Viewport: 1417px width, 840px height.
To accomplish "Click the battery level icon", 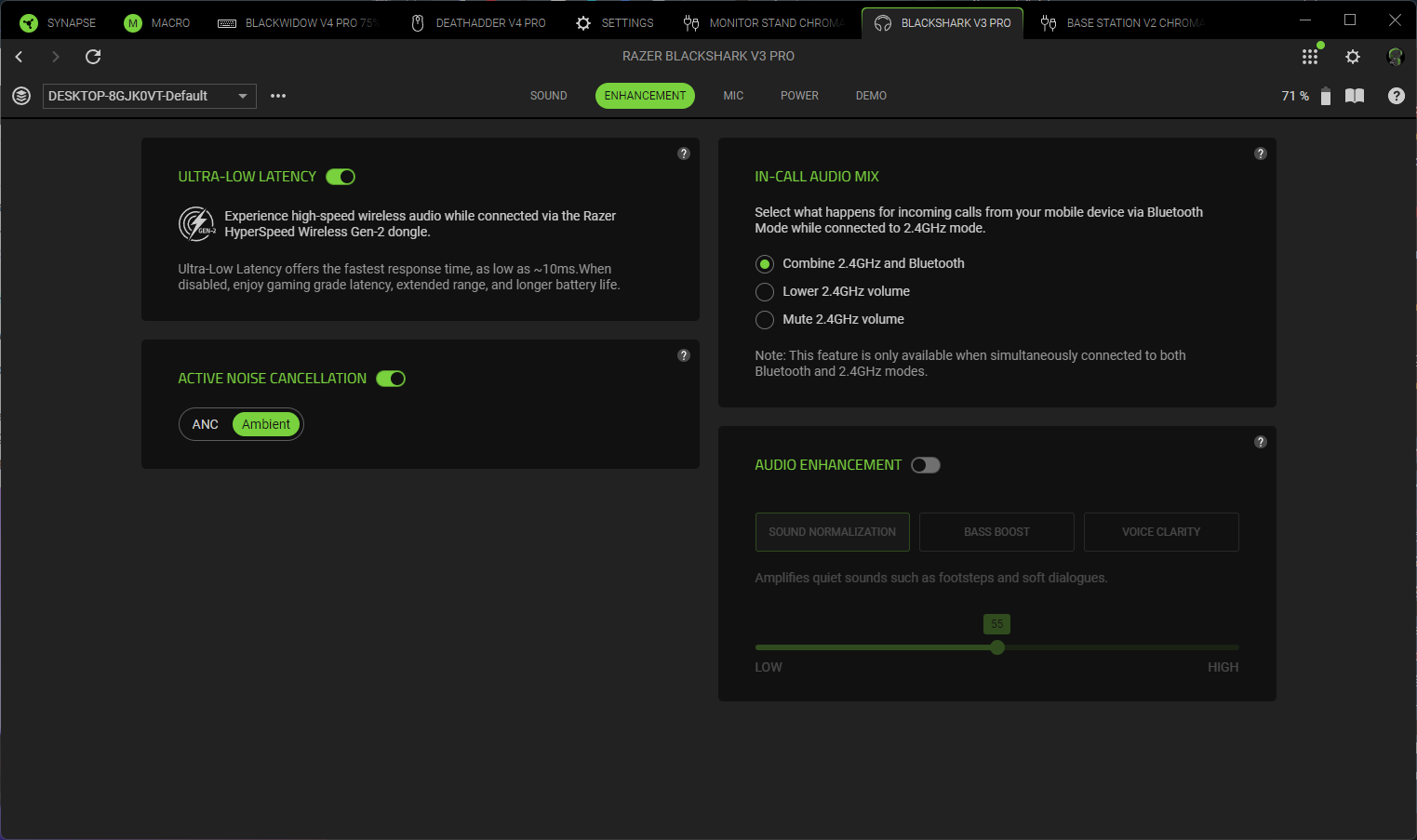I will click(x=1326, y=96).
